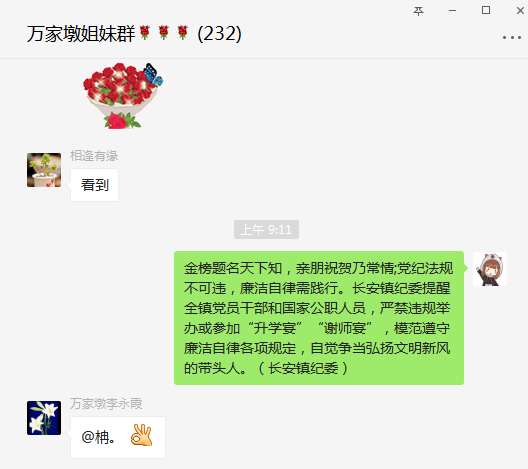Pin the chat window on top
The image size is (528, 469).
(x=418, y=11)
